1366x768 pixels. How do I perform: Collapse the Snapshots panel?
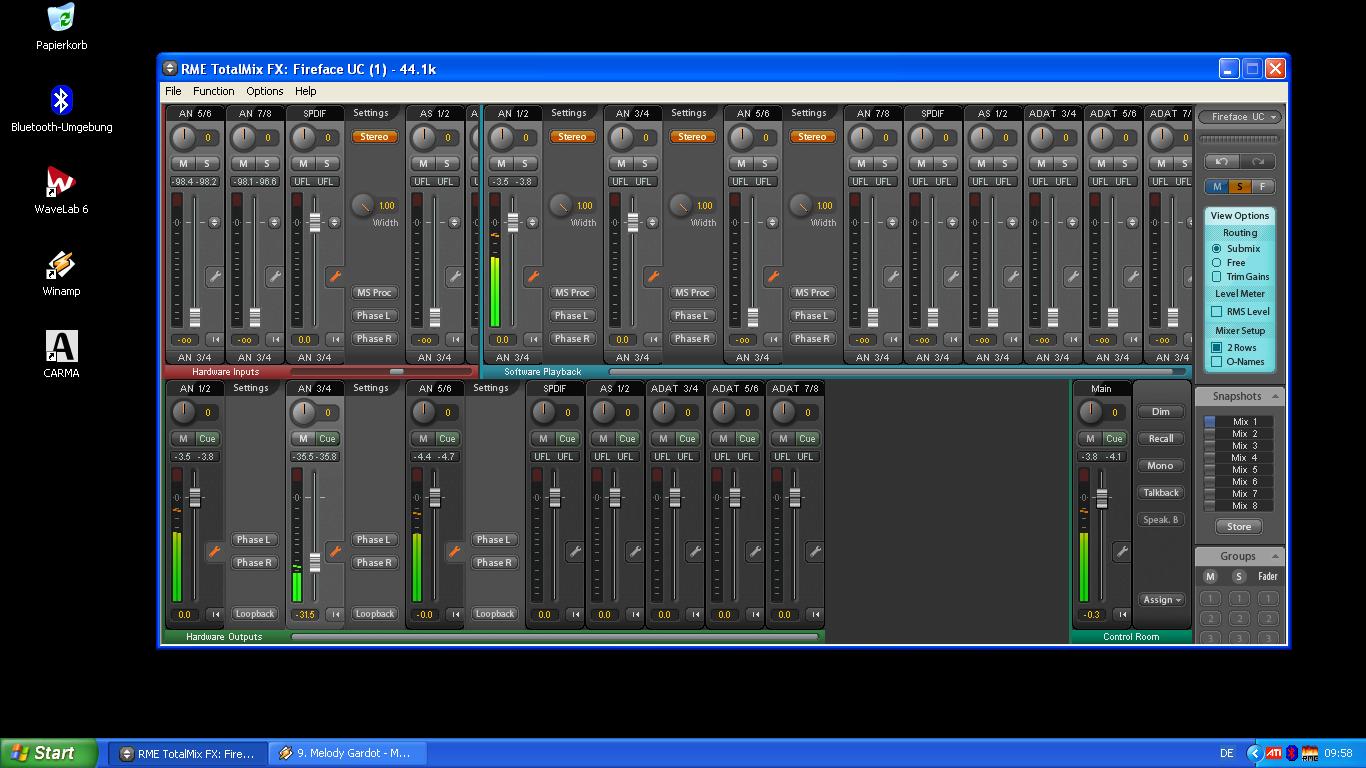click(x=1275, y=397)
